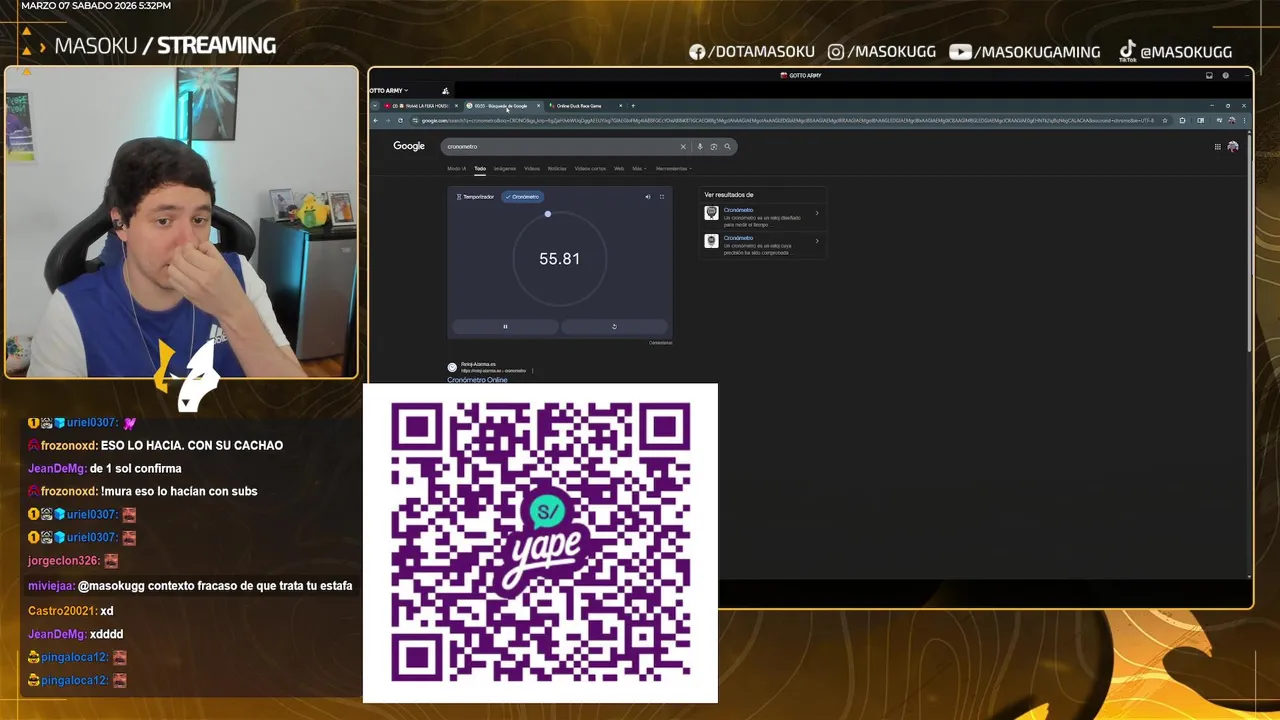Click the browser address bar URL
Viewport: 1280px width, 720px height.
coord(785,120)
